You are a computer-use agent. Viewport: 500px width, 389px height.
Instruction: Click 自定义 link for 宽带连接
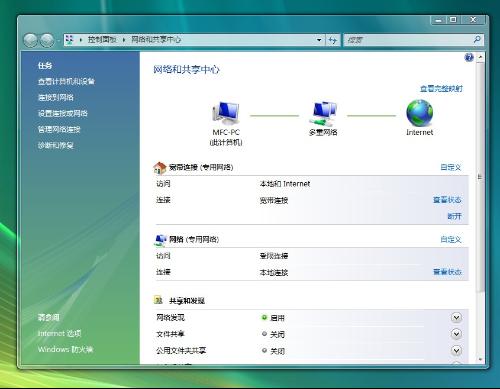(450, 167)
